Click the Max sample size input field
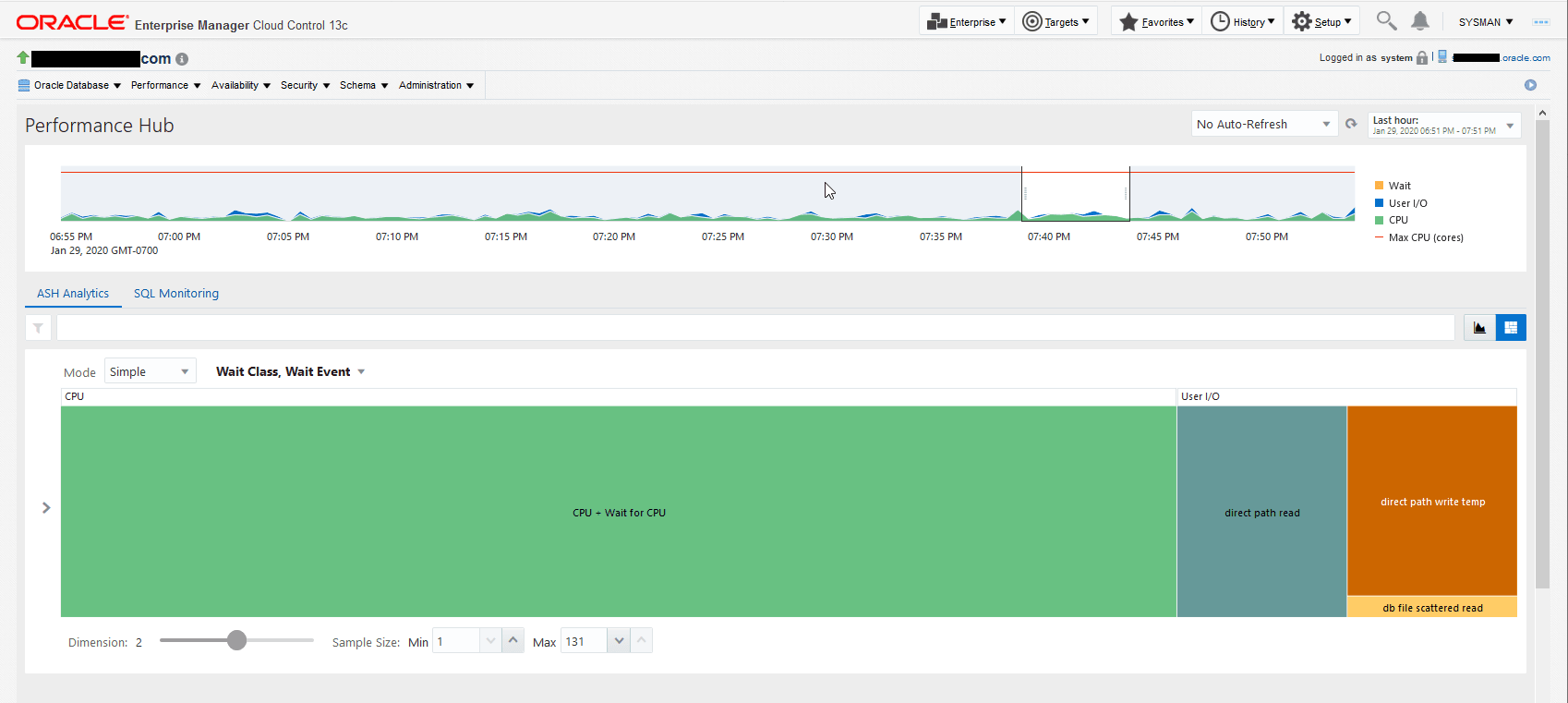The height and width of the screenshot is (703, 1568). tap(585, 641)
